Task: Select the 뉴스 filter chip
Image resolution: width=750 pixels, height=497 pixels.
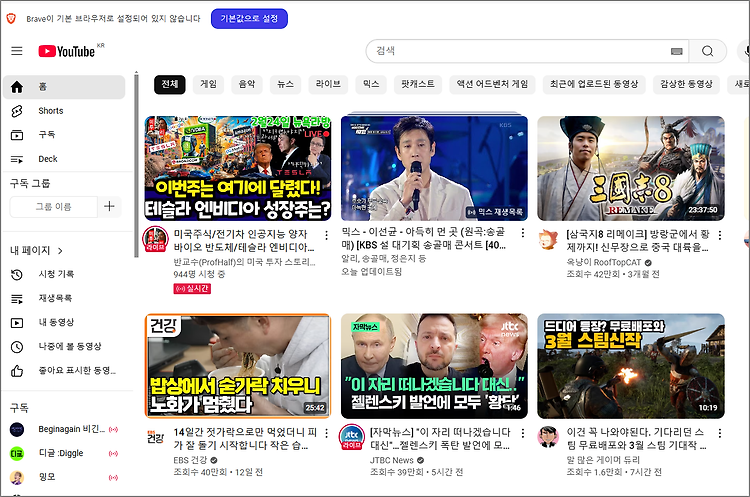Action: [x=286, y=84]
